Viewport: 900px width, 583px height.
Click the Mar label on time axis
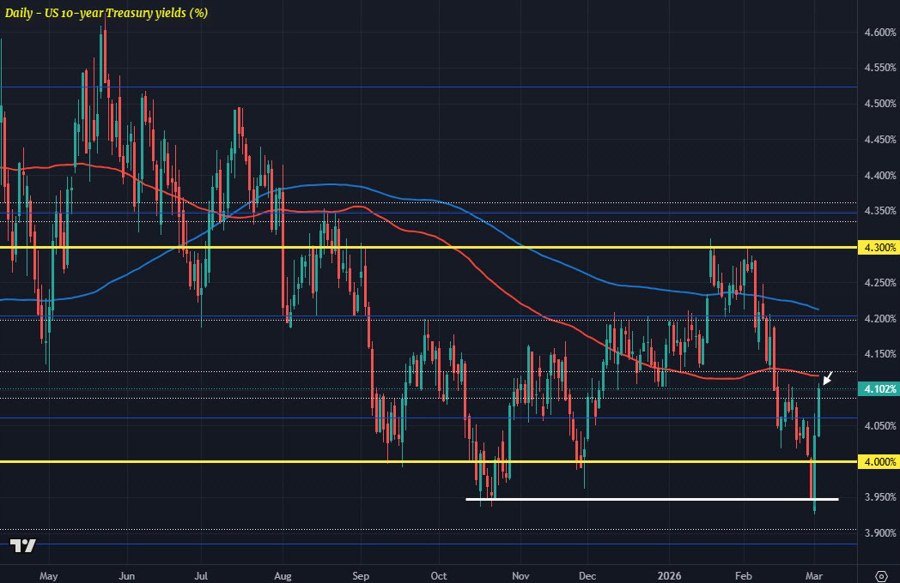coord(815,576)
